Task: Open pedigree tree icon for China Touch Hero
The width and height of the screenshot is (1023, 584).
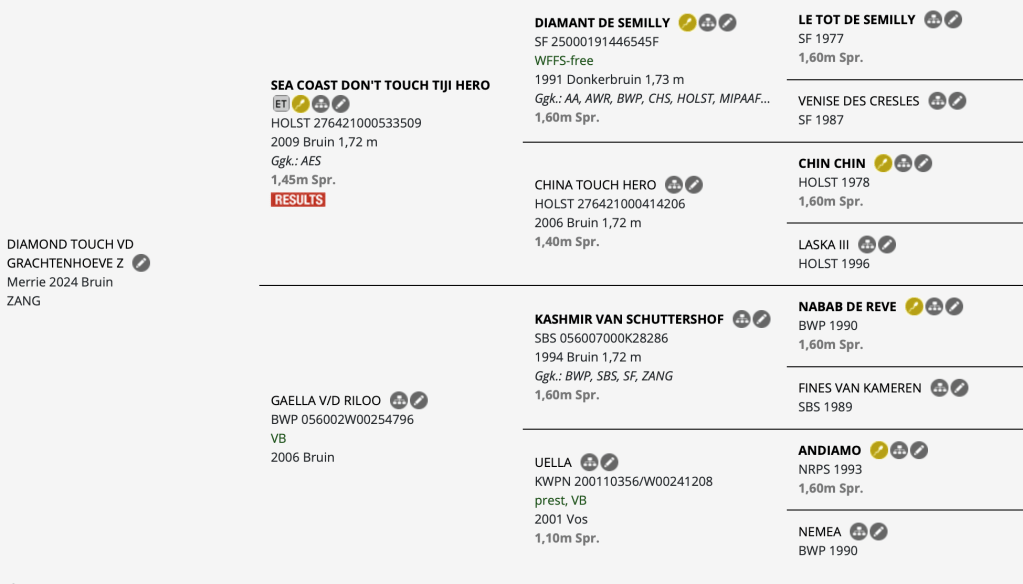Action: (674, 184)
